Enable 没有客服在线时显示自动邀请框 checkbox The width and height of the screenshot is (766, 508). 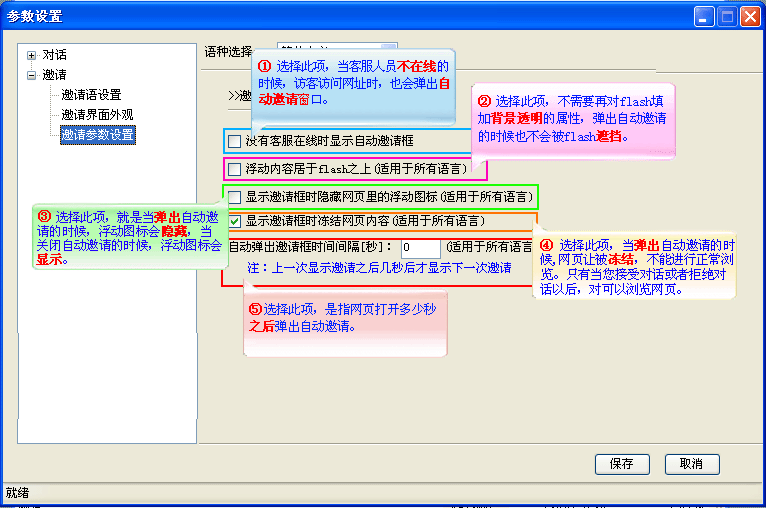[235, 141]
